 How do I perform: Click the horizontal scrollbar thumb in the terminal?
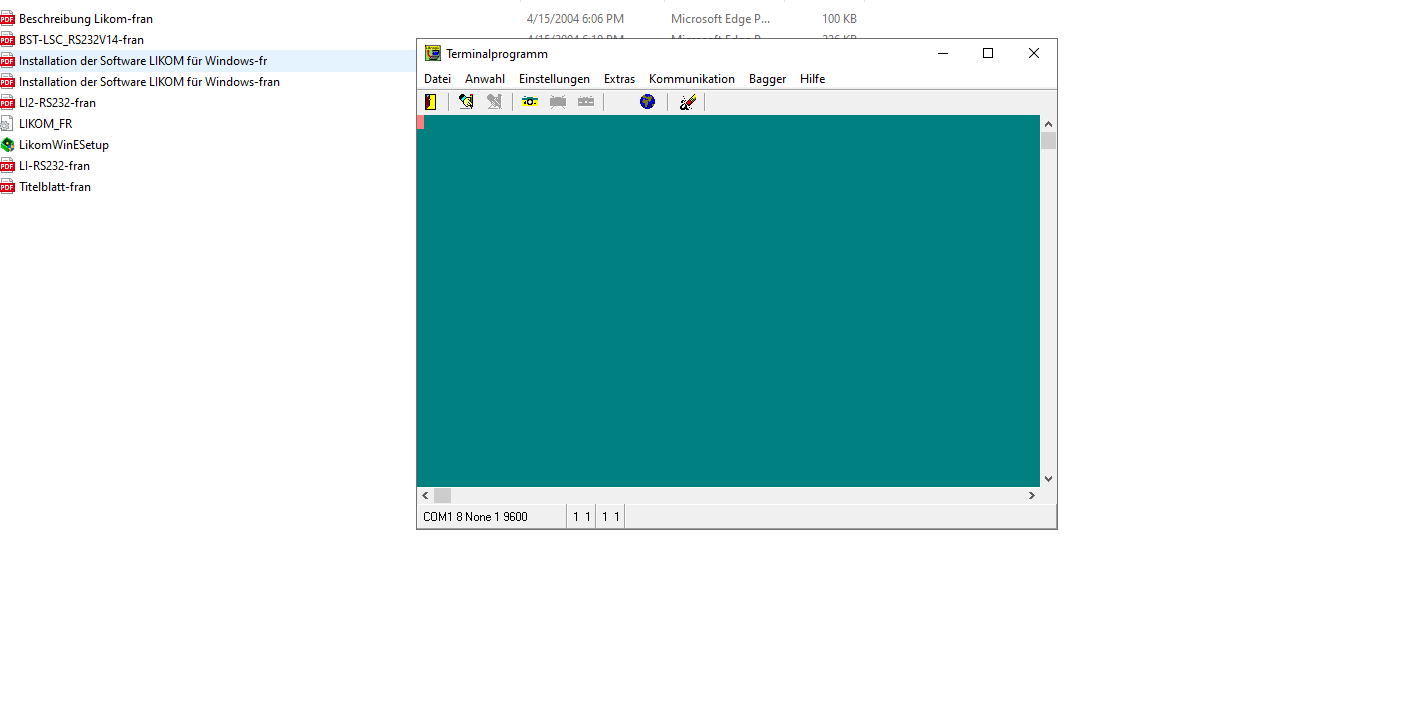(x=442, y=496)
